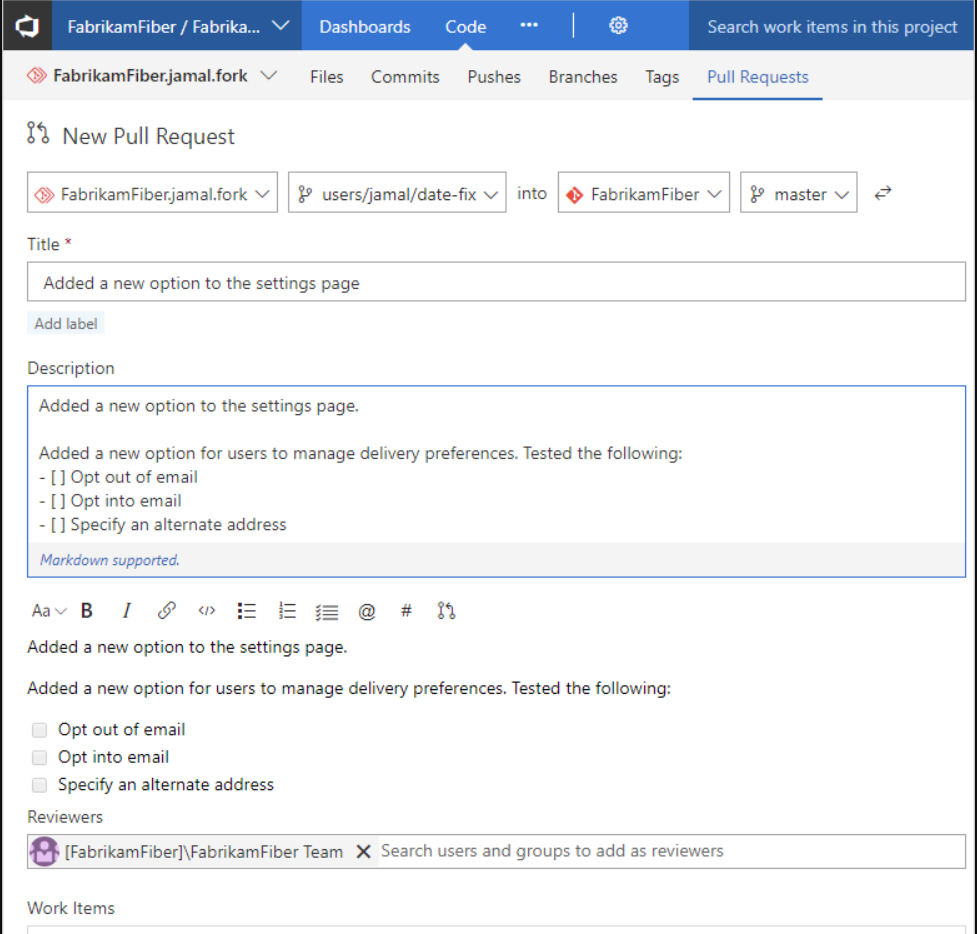
Task: Open the FabrikamFiber target repository dropdown
Action: tap(644, 193)
